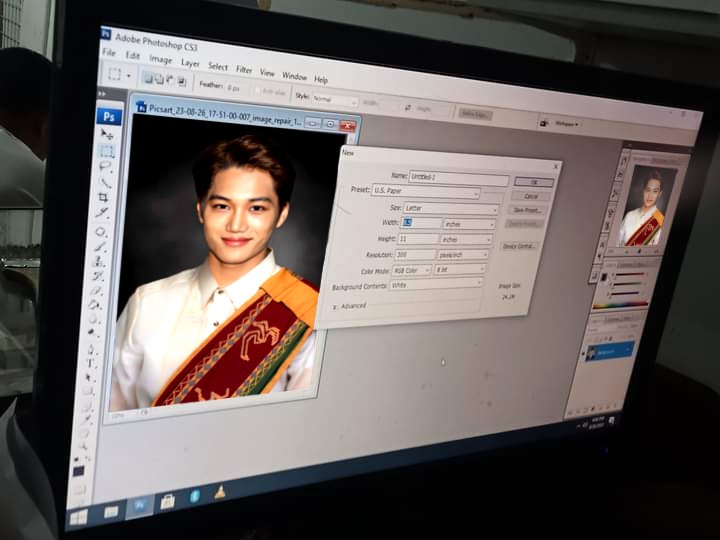The height and width of the screenshot is (540, 720).
Task: Select the Slice tool
Action: 102,213
